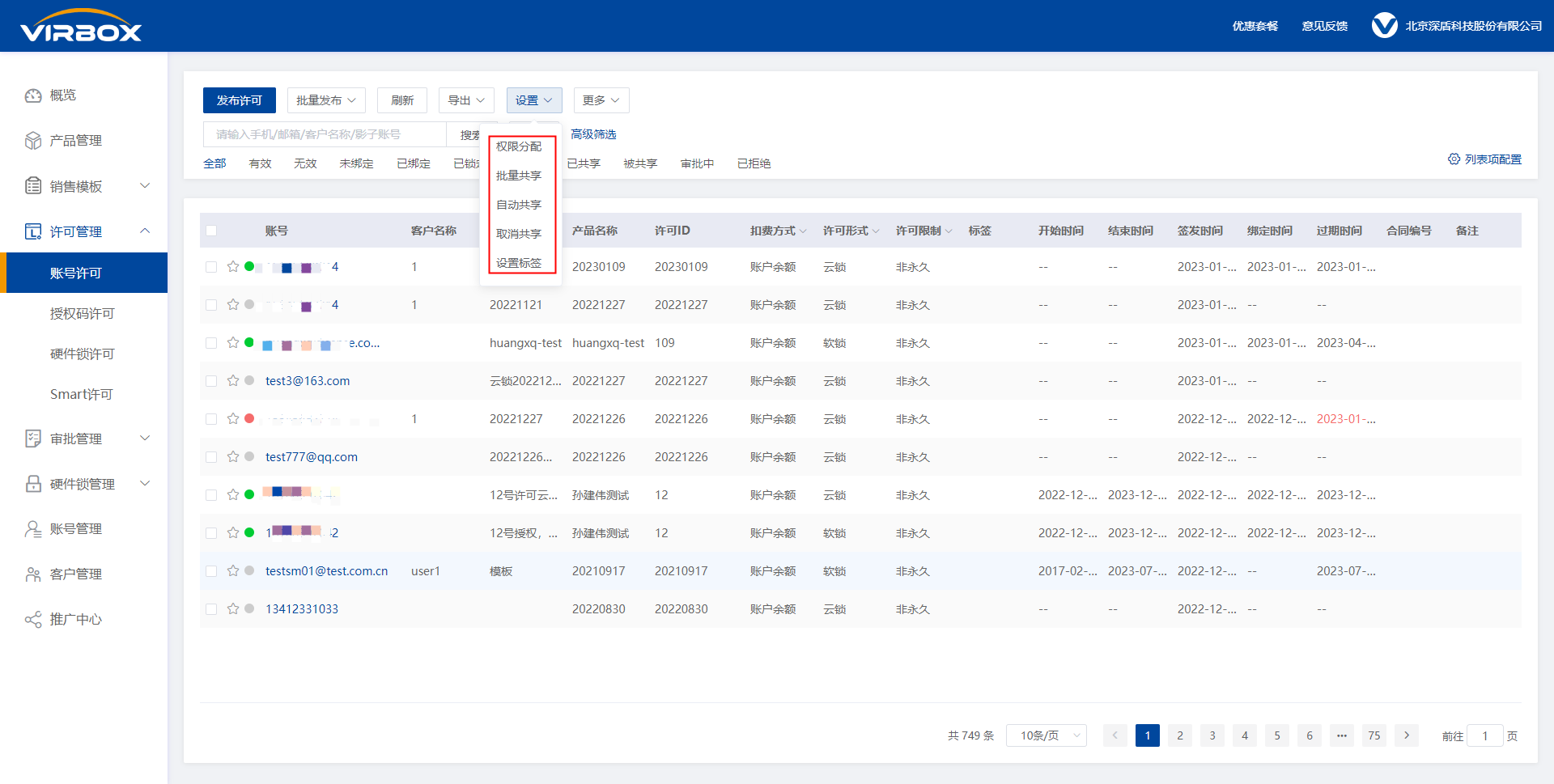1554x784 pixels.
Task: Go to previous page arrow
Action: click(1115, 735)
